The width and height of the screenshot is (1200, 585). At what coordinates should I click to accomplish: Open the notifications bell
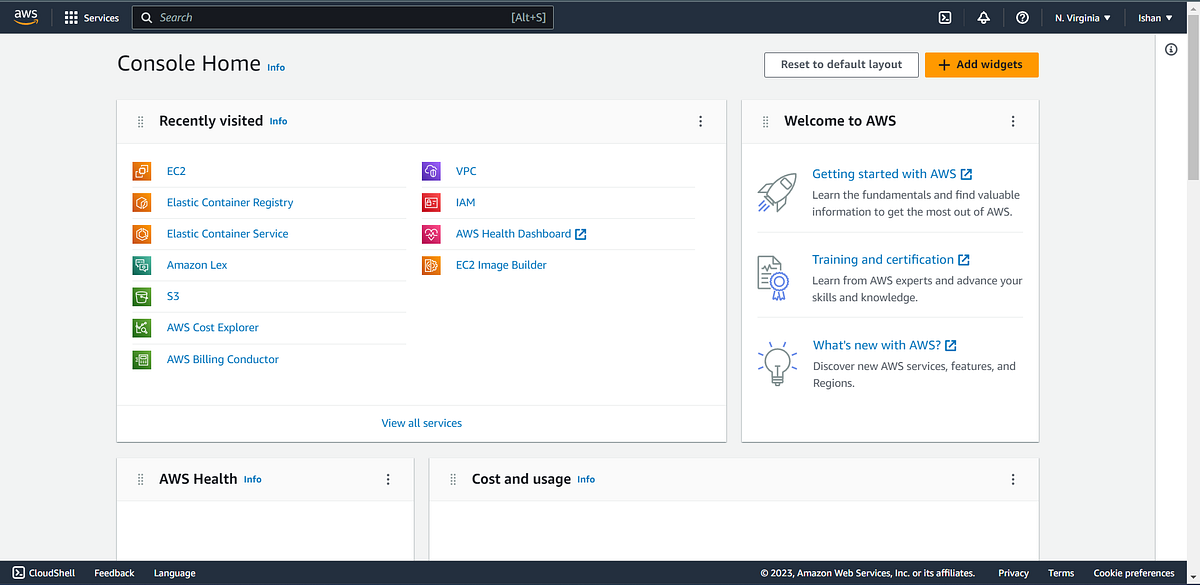(983, 17)
